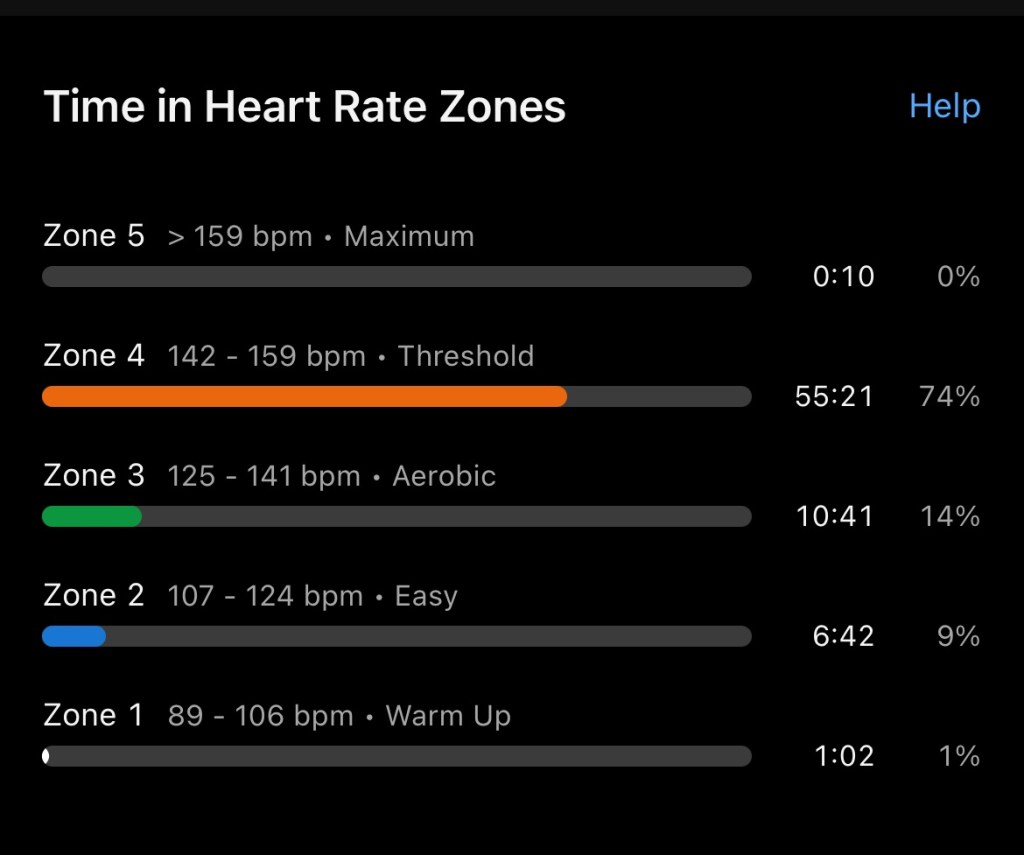Click the white Zone 1 bar marker
Image resolution: width=1024 pixels, height=855 pixels.
[x=46, y=756]
